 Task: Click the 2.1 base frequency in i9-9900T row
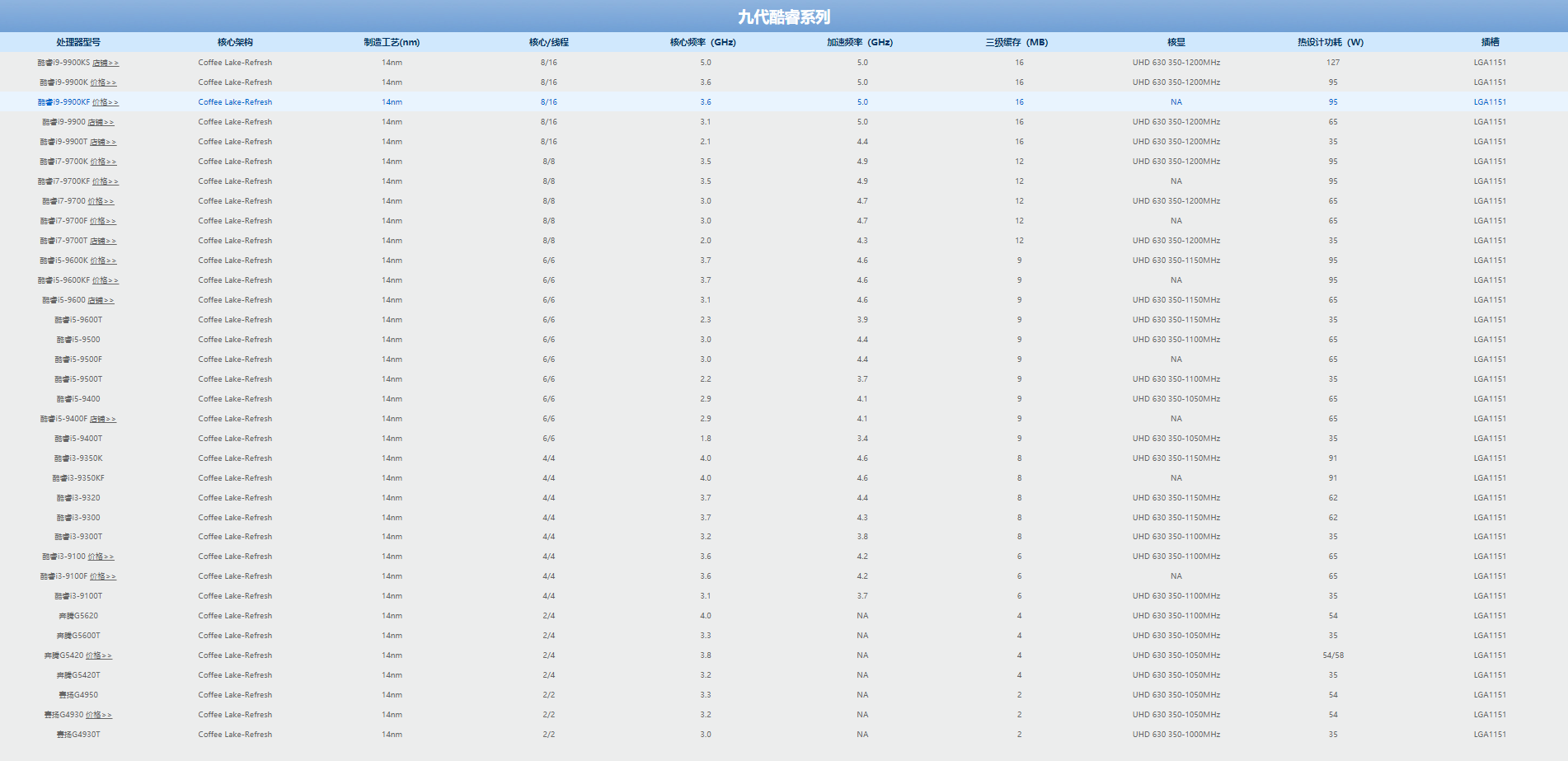(x=706, y=142)
